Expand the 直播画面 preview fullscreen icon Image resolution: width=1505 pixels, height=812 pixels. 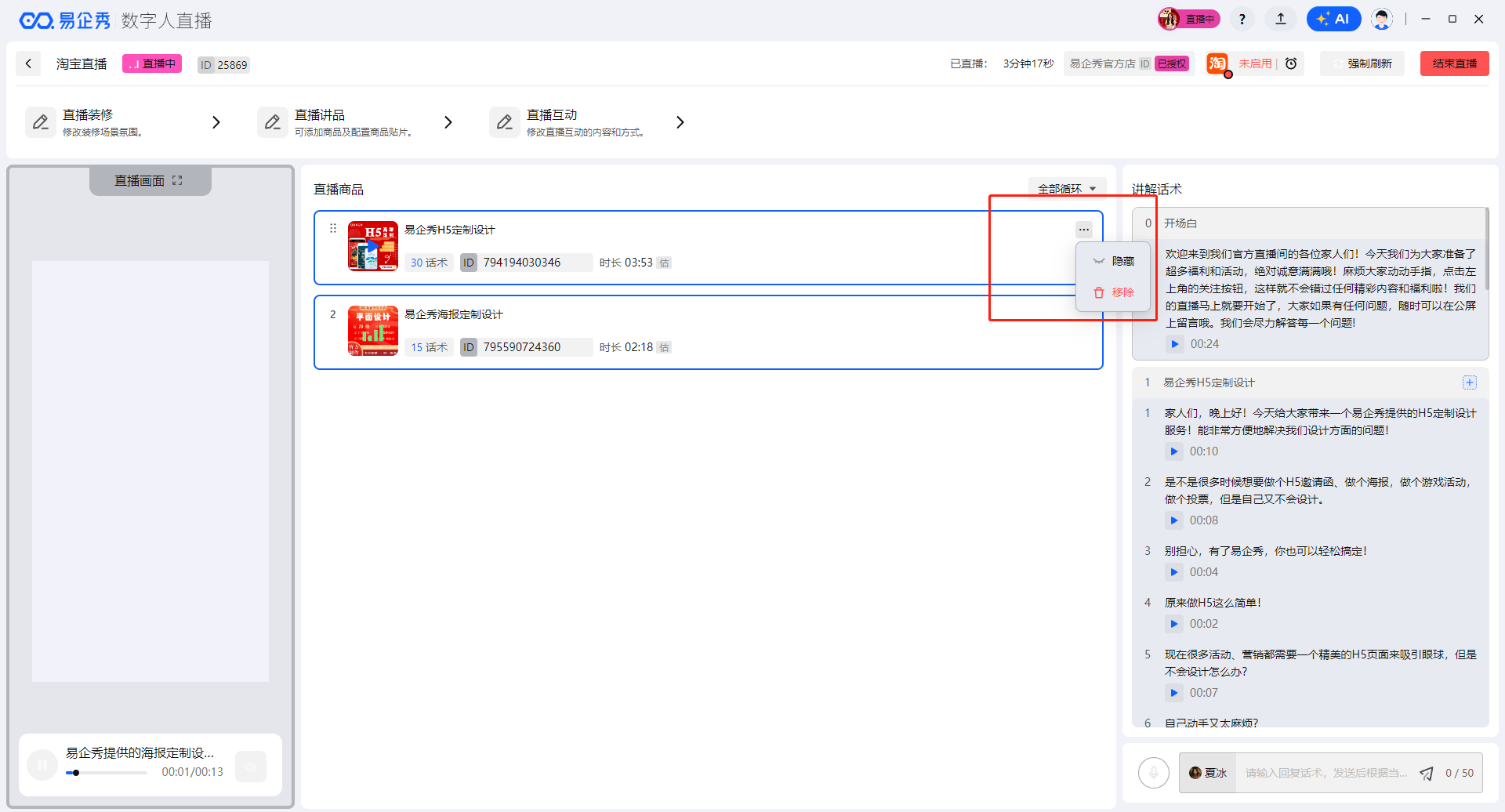pos(177,180)
